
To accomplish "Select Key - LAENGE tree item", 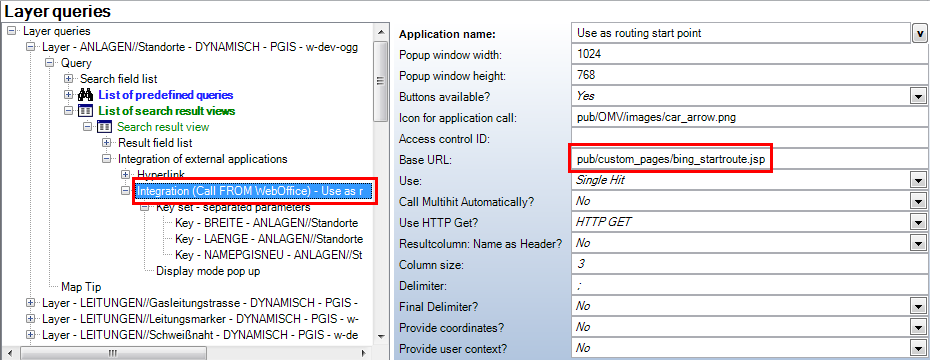I will (x=269, y=239).
